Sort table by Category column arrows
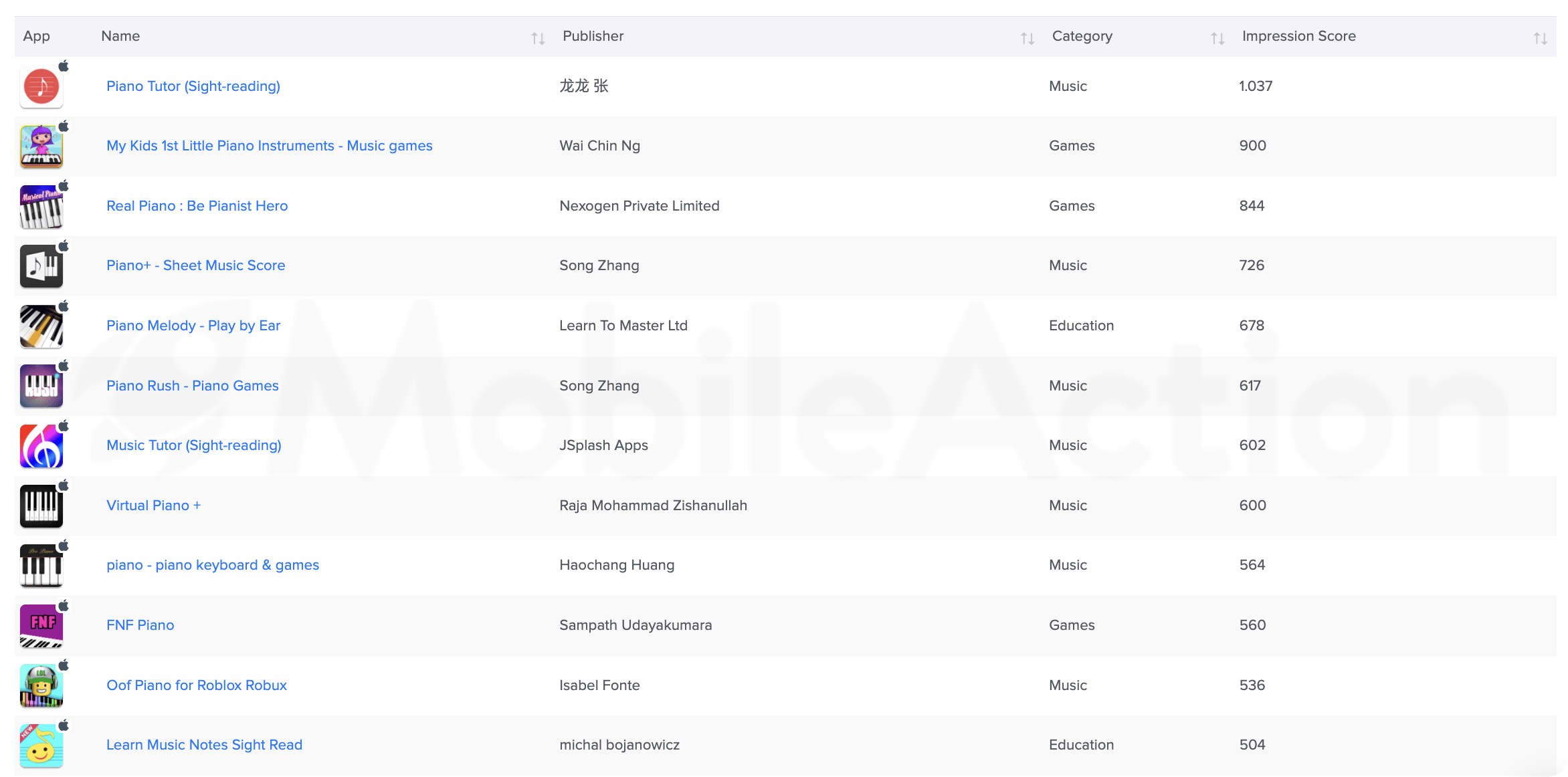 click(1217, 38)
